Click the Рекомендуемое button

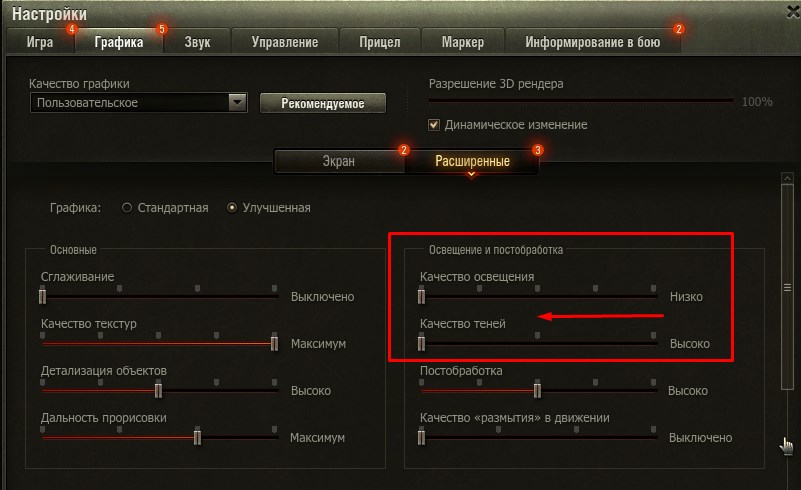pos(323,103)
